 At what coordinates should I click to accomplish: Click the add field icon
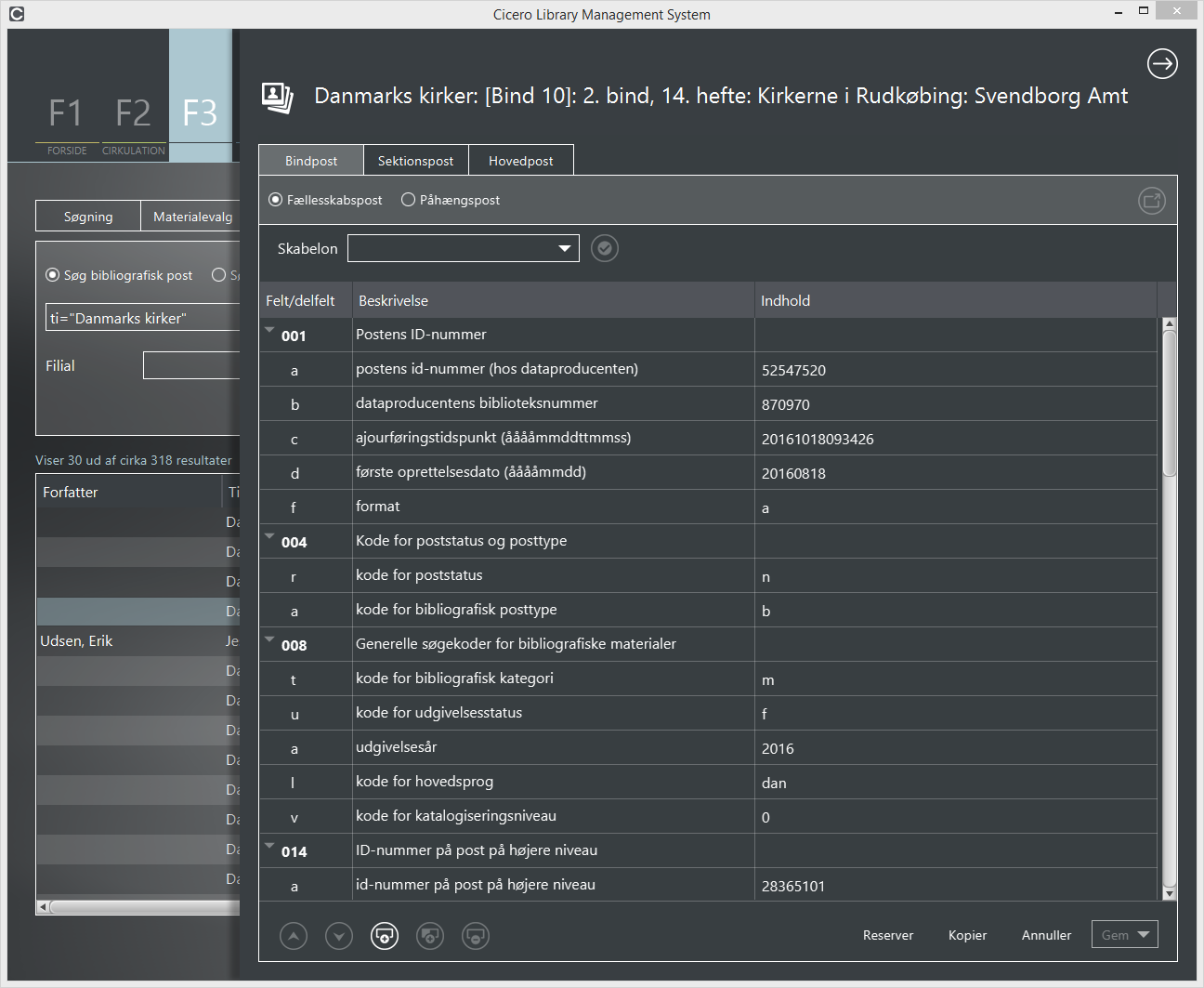pos(385,936)
